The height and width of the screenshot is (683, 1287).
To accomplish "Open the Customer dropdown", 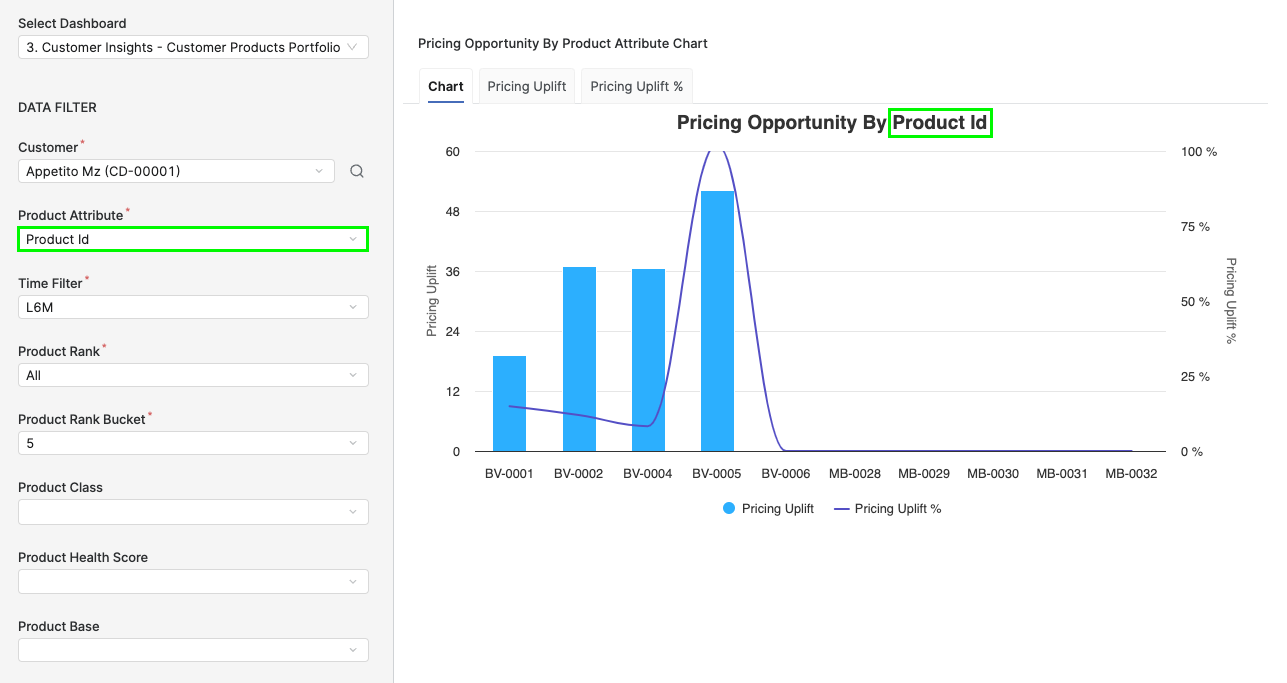I will (176, 171).
